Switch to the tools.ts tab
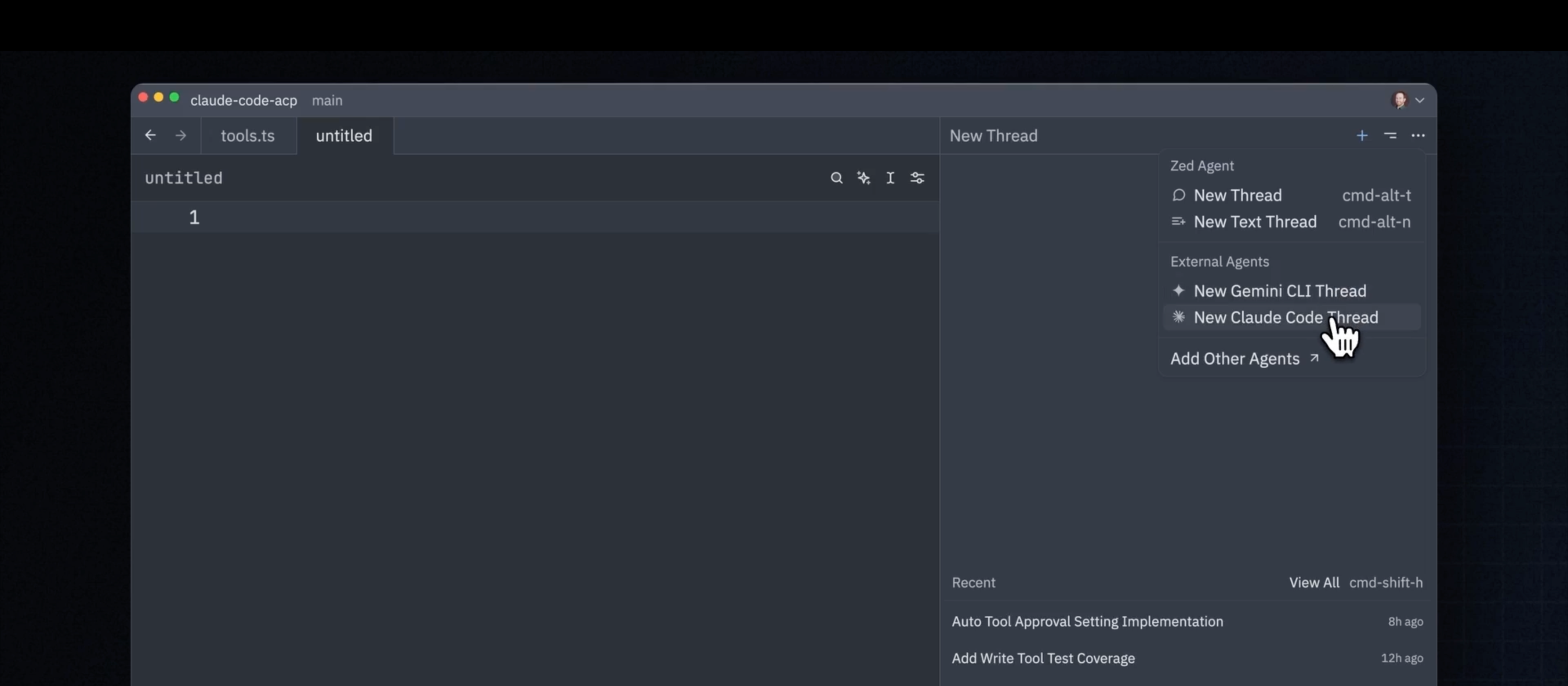Screen dimensions: 1568x686 click(x=247, y=136)
